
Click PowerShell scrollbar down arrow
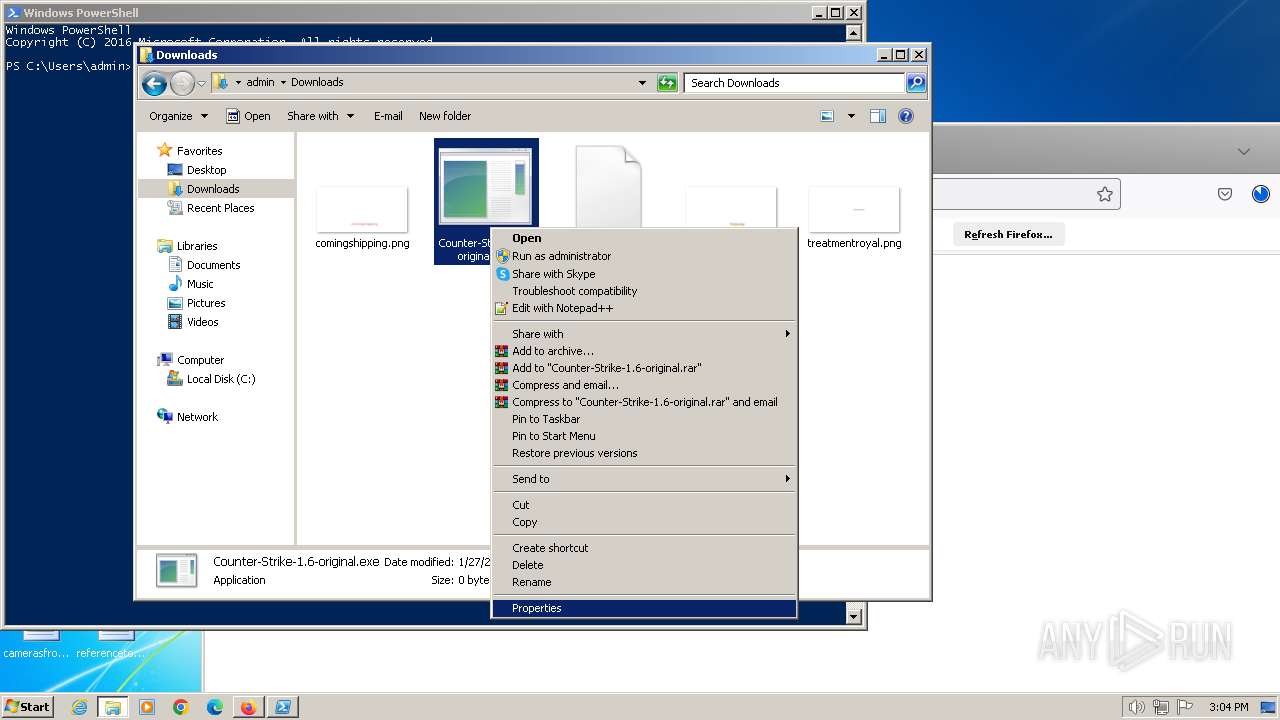pos(854,617)
